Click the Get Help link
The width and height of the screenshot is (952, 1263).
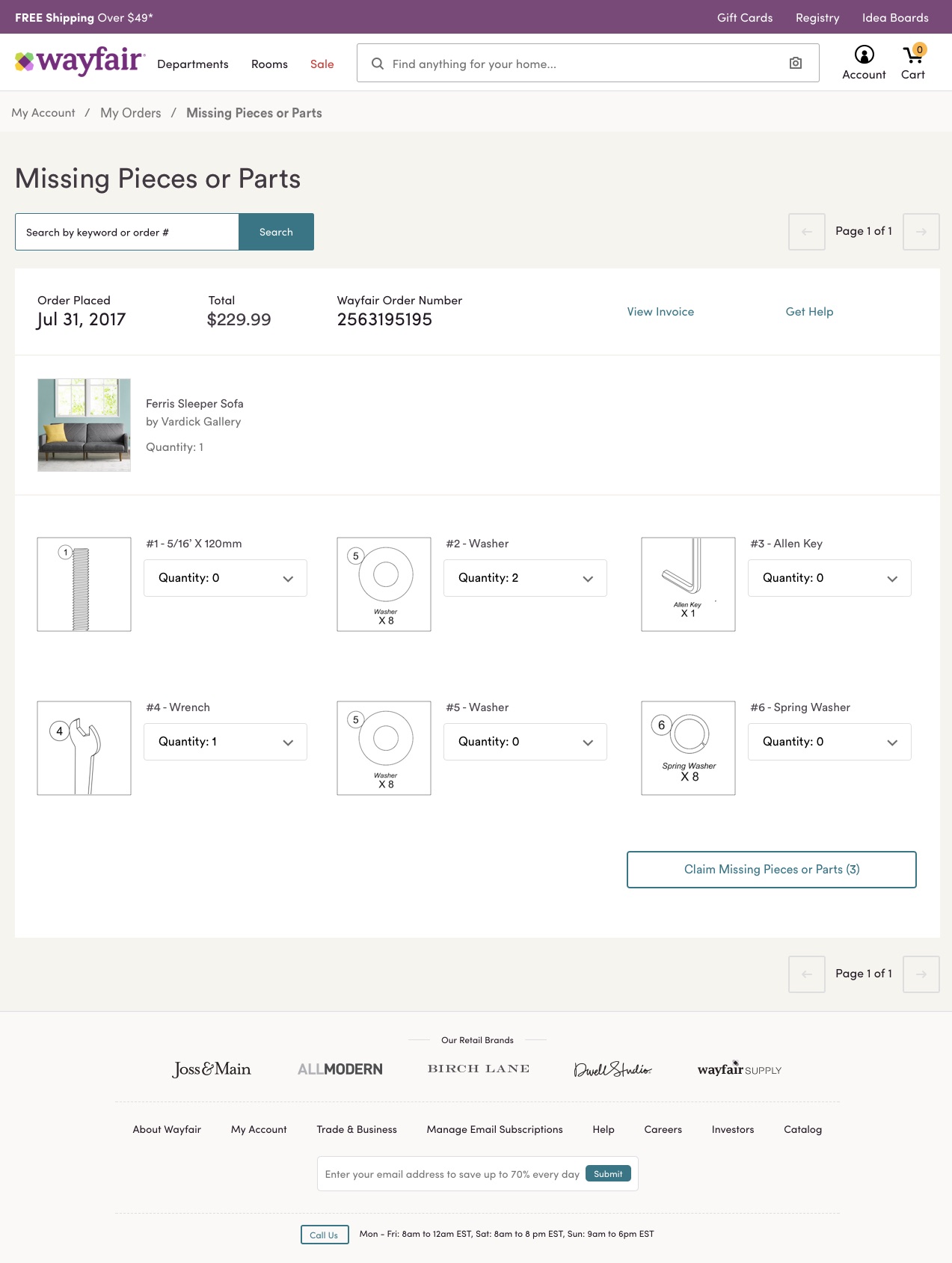pyautogui.click(x=809, y=312)
